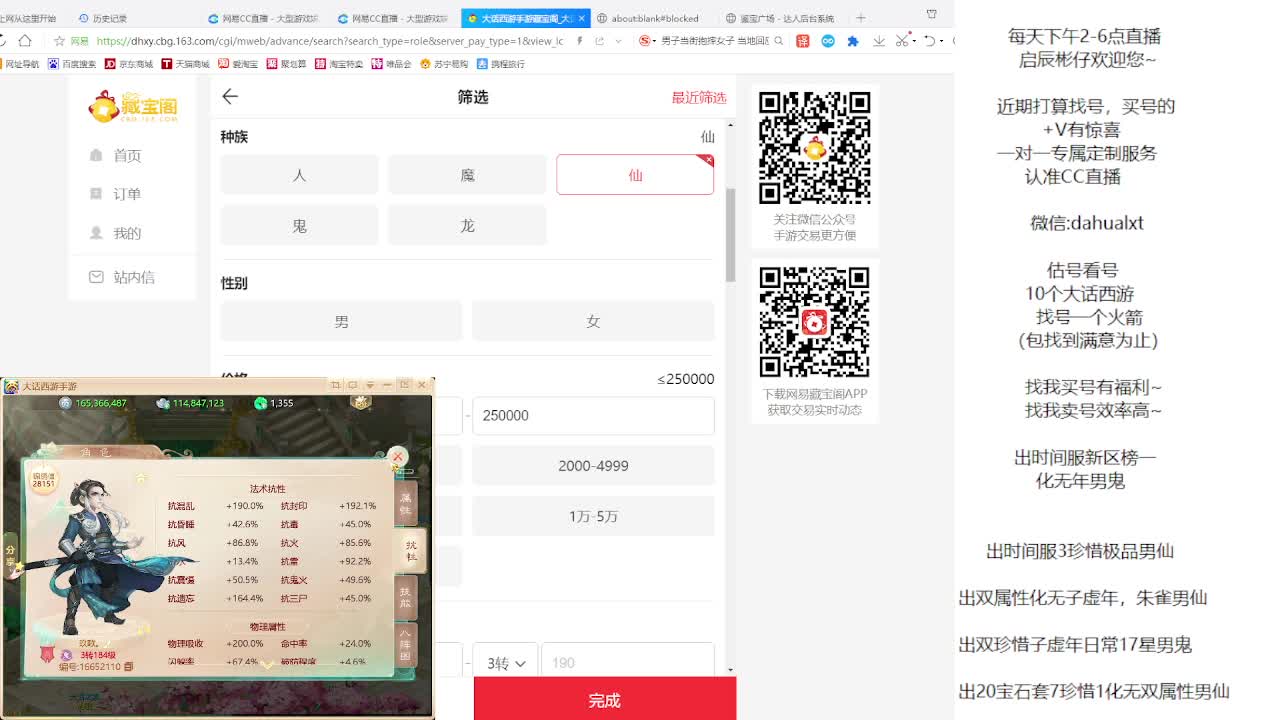
Task: Select the 鬼 race option
Action: pyautogui.click(x=299, y=226)
